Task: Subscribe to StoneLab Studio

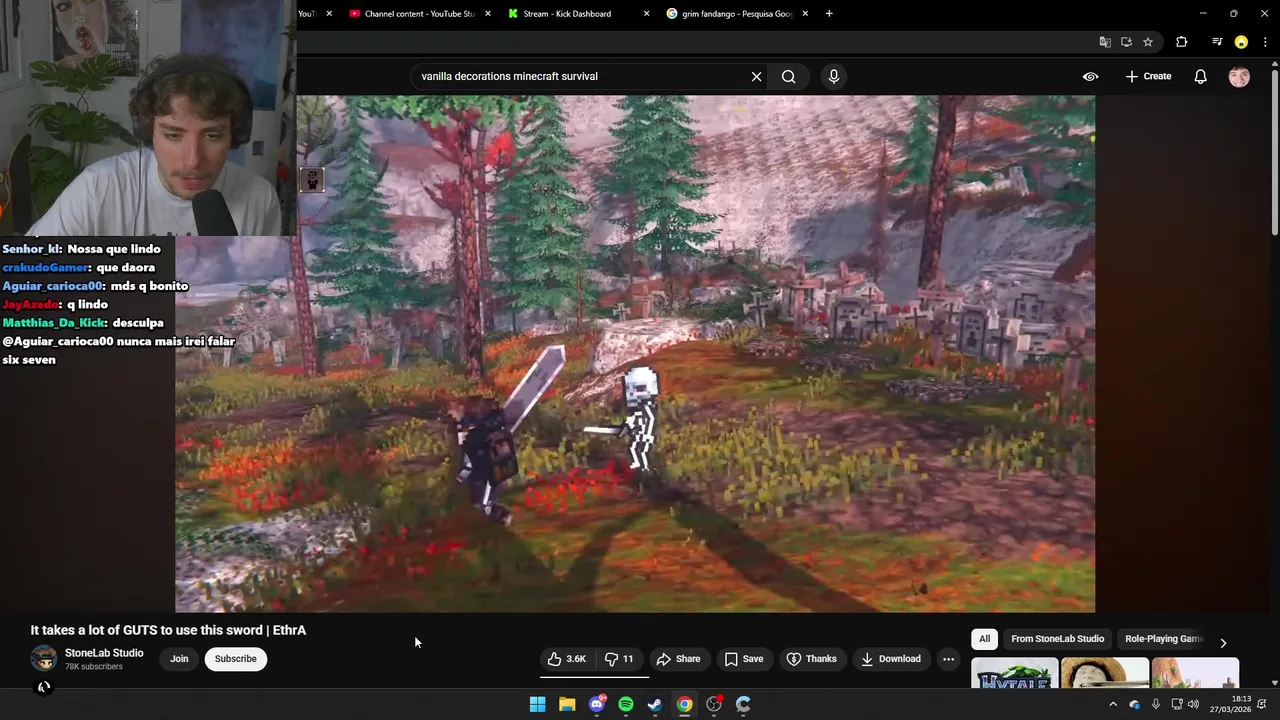Action: click(x=236, y=659)
